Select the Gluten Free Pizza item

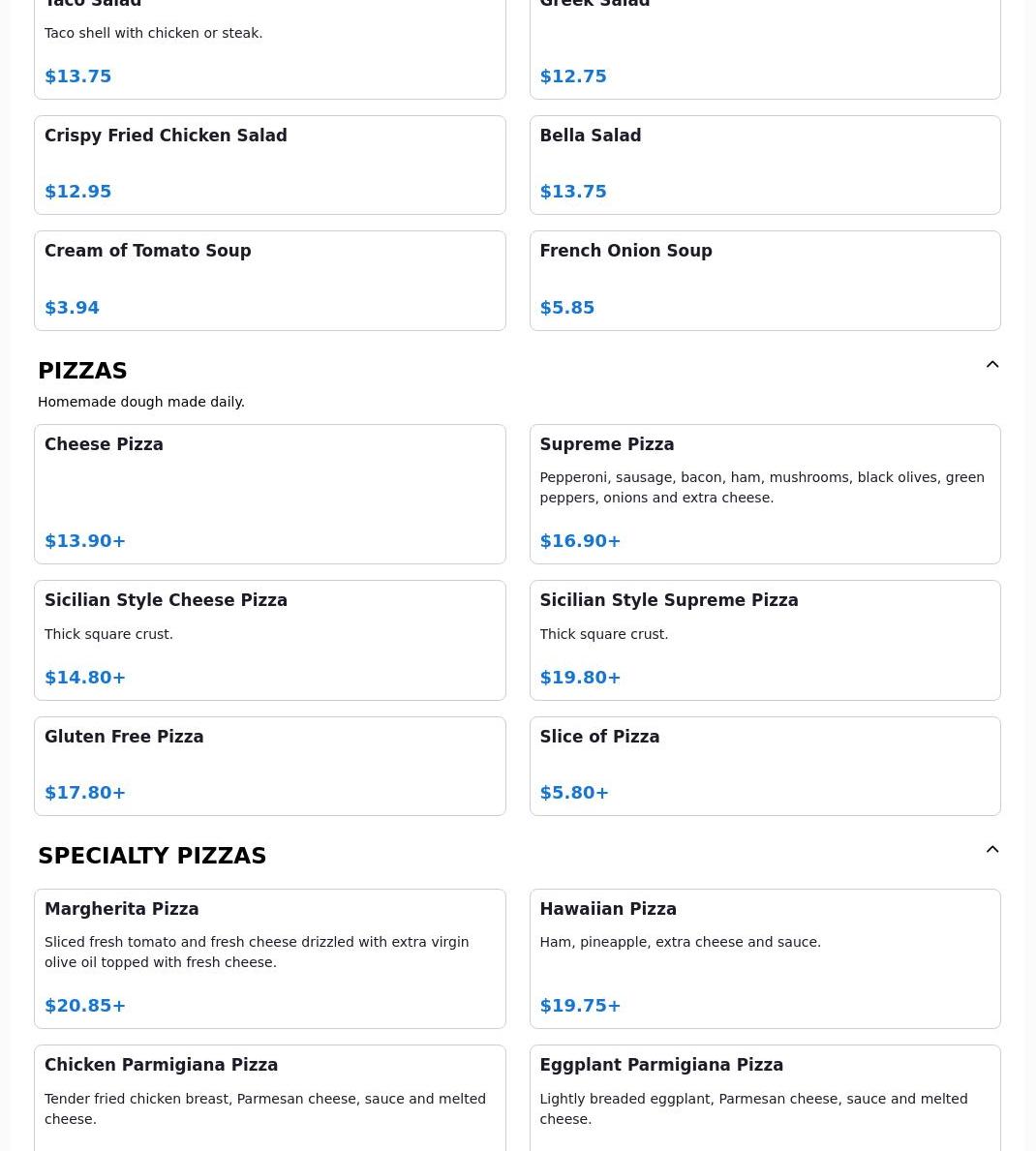pyautogui.click(x=269, y=766)
